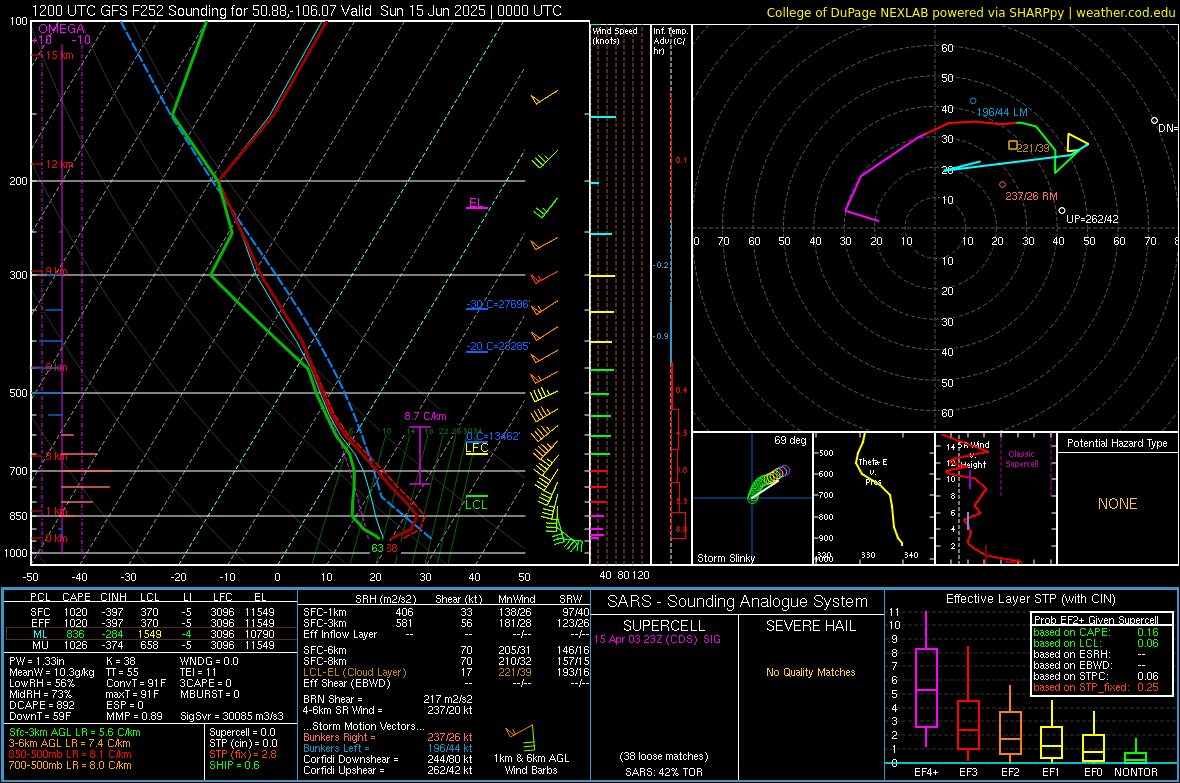Click the LCL-EL (Cloud Layer) row
Screen dimensions: 1180x783
click(446, 672)
